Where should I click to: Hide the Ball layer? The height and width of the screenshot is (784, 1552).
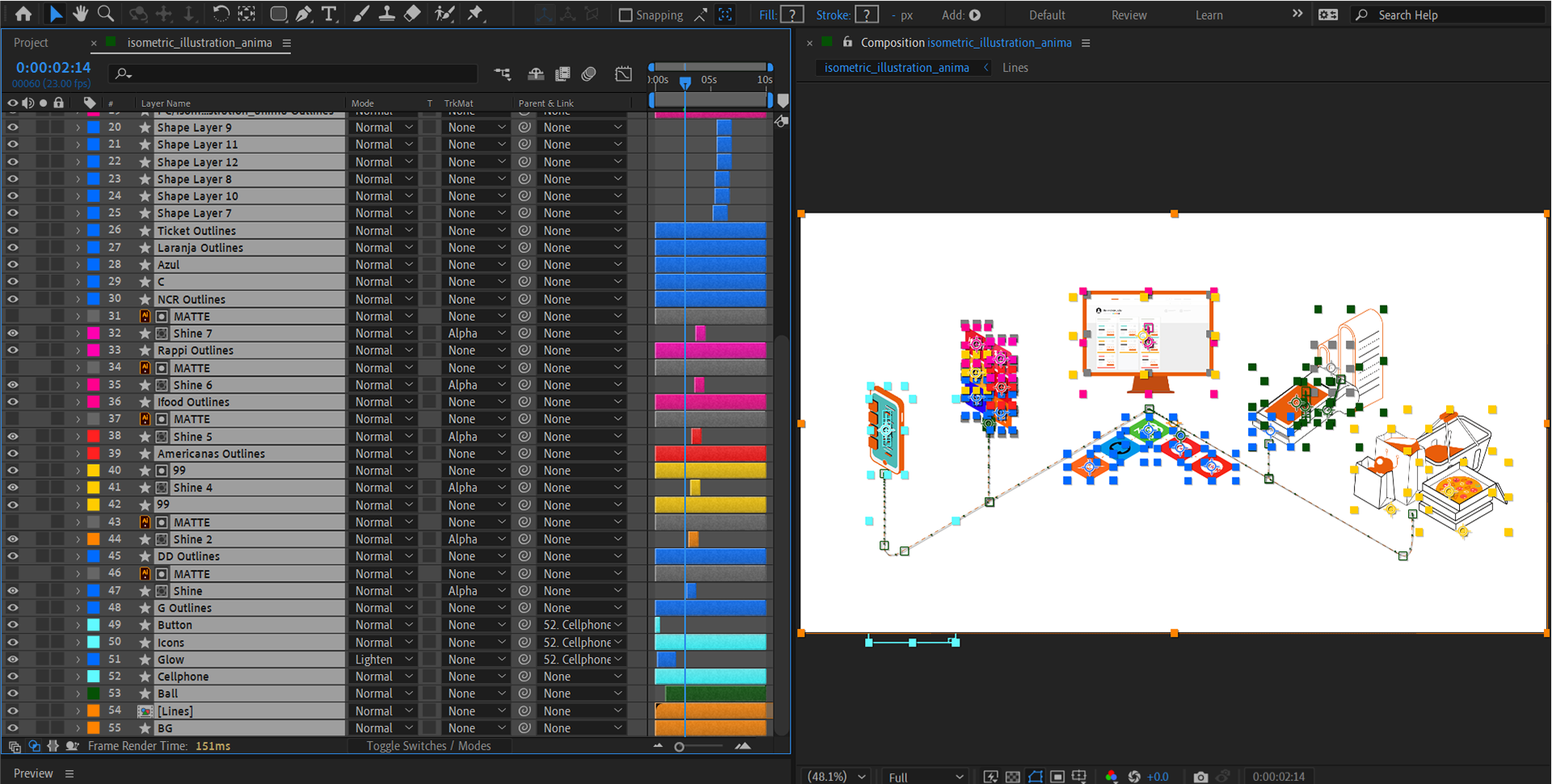[12, 693]
